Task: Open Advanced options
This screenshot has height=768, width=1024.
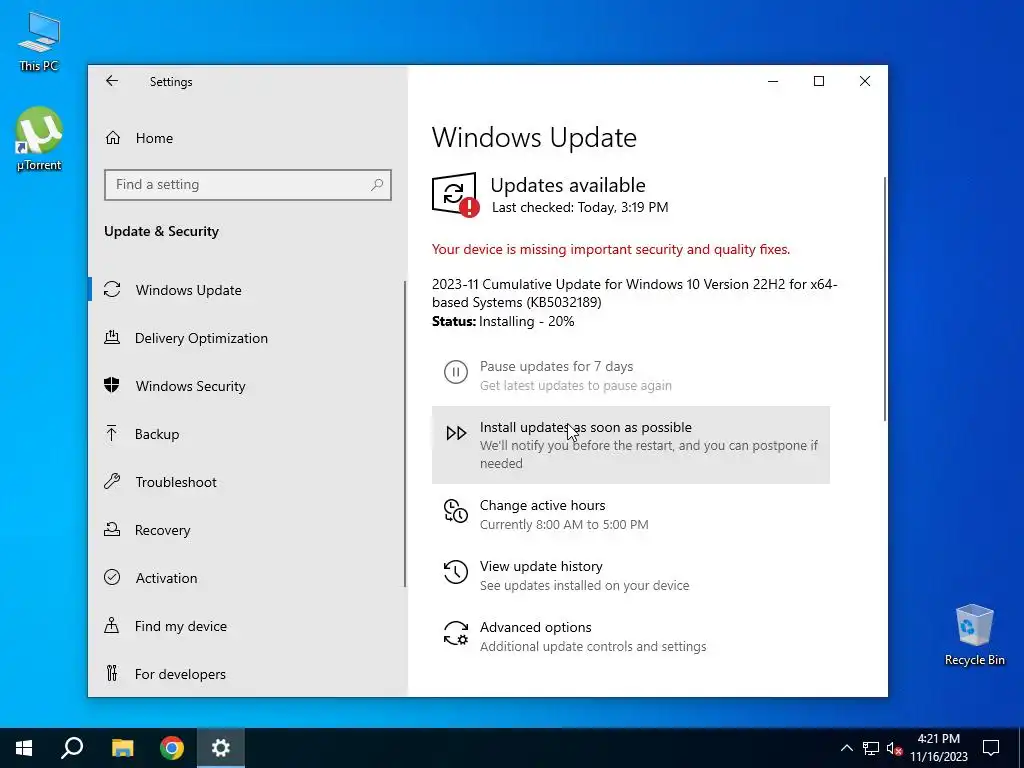Action: click(631, 637)
